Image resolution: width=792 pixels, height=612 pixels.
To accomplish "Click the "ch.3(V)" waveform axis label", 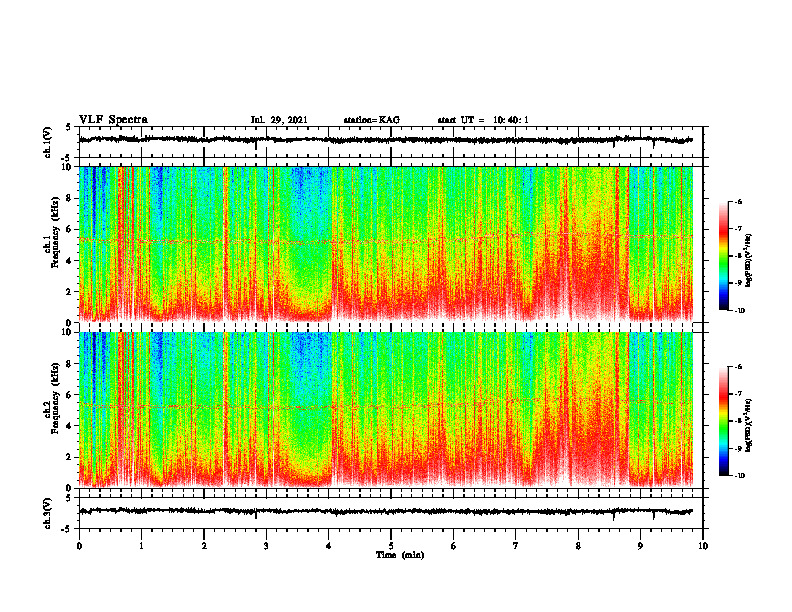I will pos(47,513).
